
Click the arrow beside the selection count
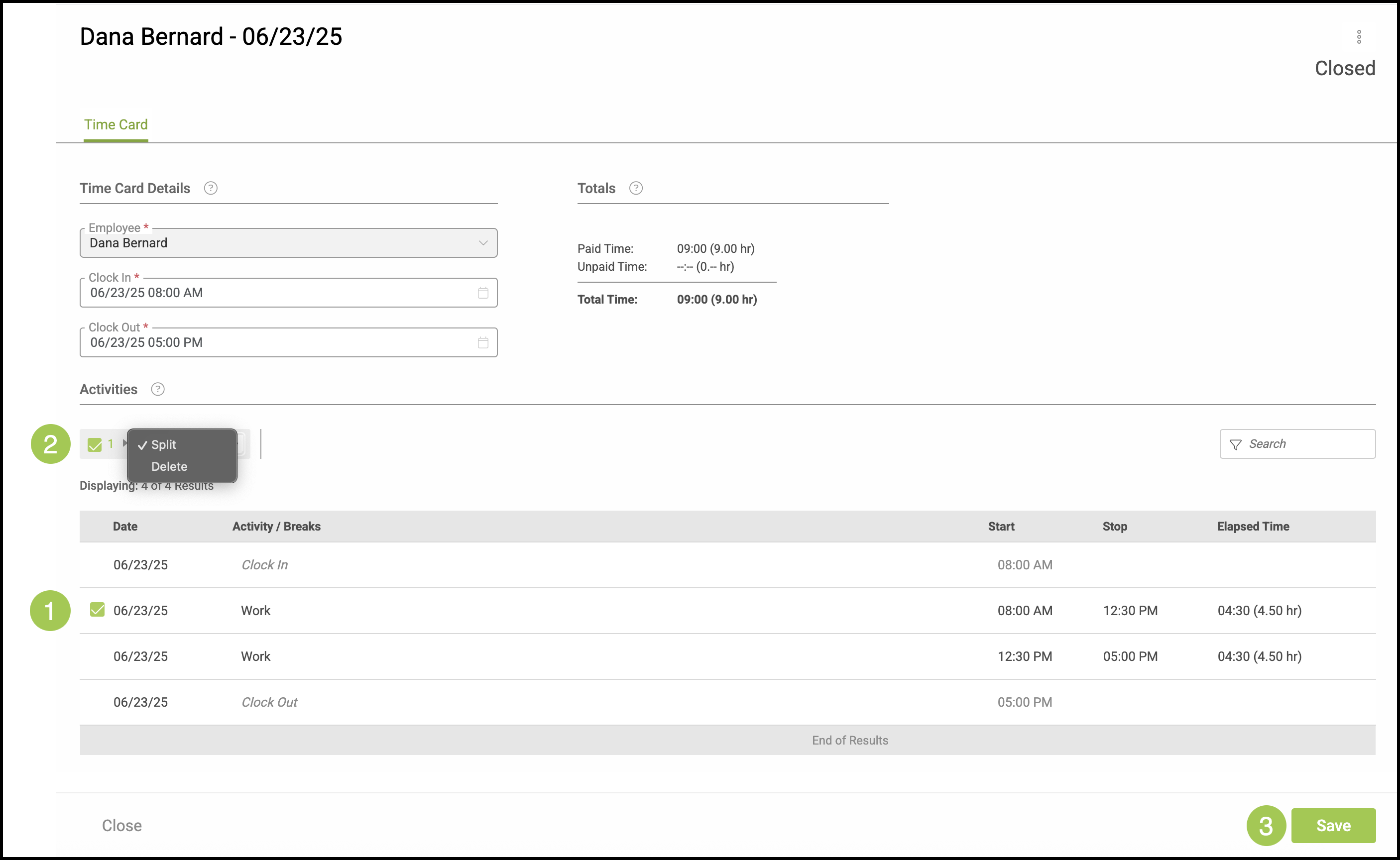point(124,443)
